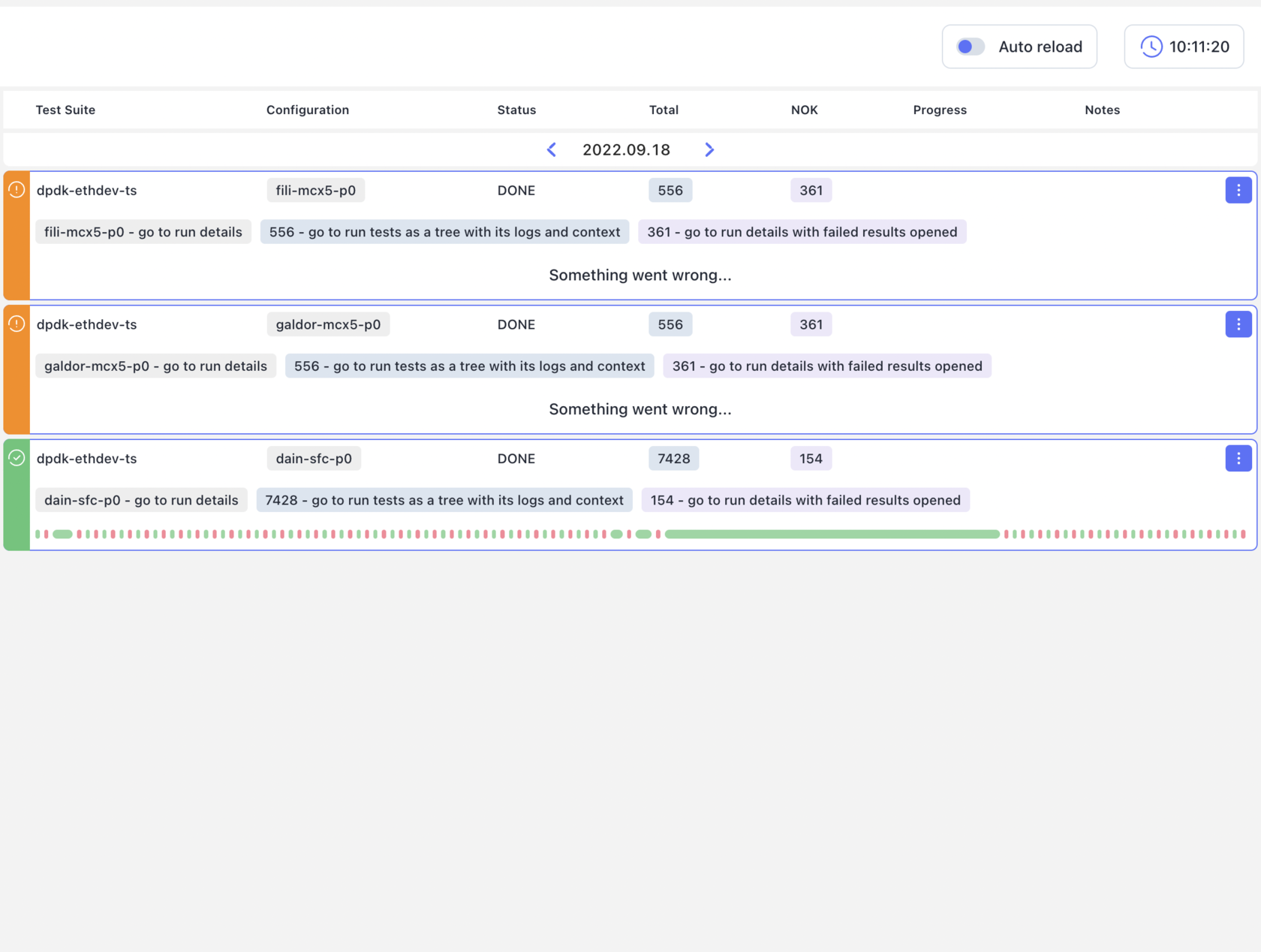Open the three-dot menu for galdor-mcx5-p0 row
The width and height of the screenshot is (1261, 952).
click(x=1238, y=324)
